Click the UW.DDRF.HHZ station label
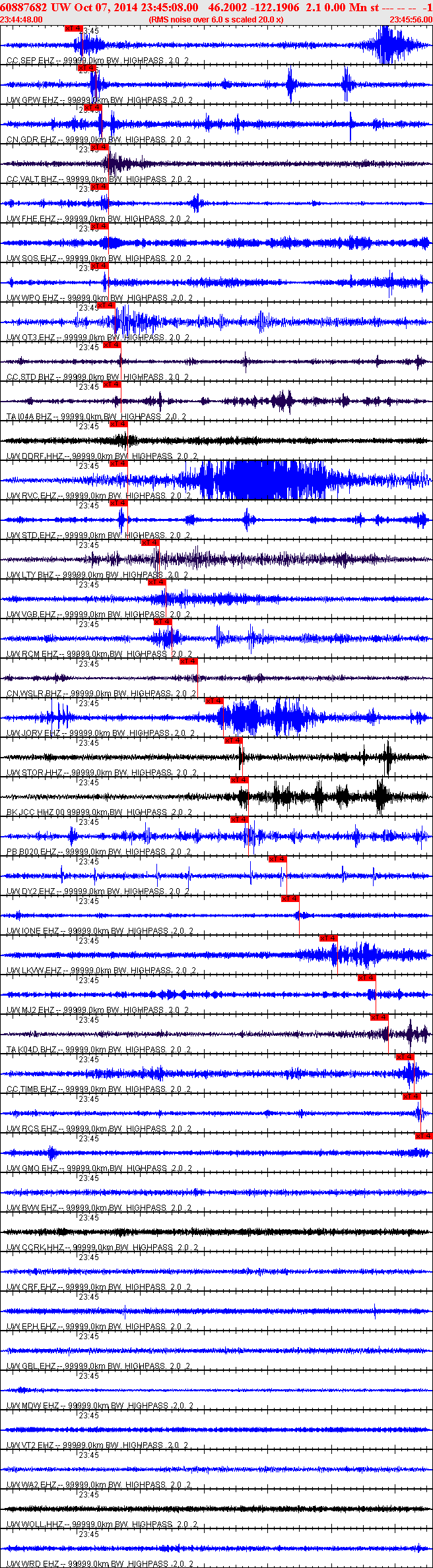The height and width of the screenshot is (1568, 433). pyautogui.click(x=102, y=456)
